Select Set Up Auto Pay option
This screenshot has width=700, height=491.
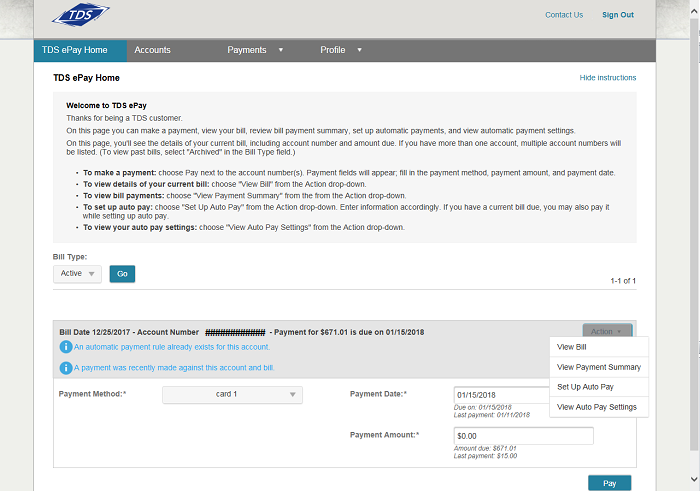click(599, 387)
